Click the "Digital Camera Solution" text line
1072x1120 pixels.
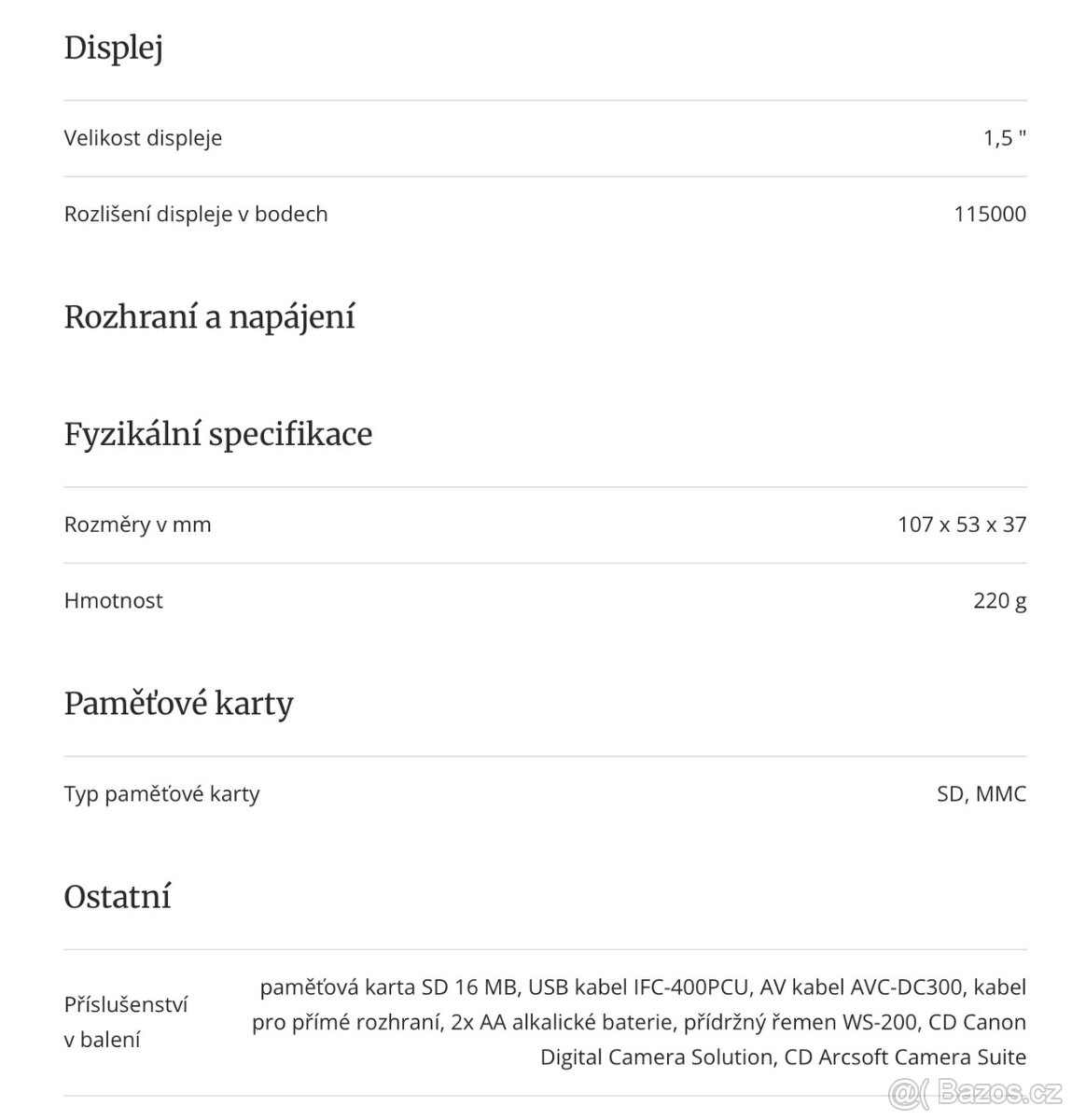coord(783,1057)
